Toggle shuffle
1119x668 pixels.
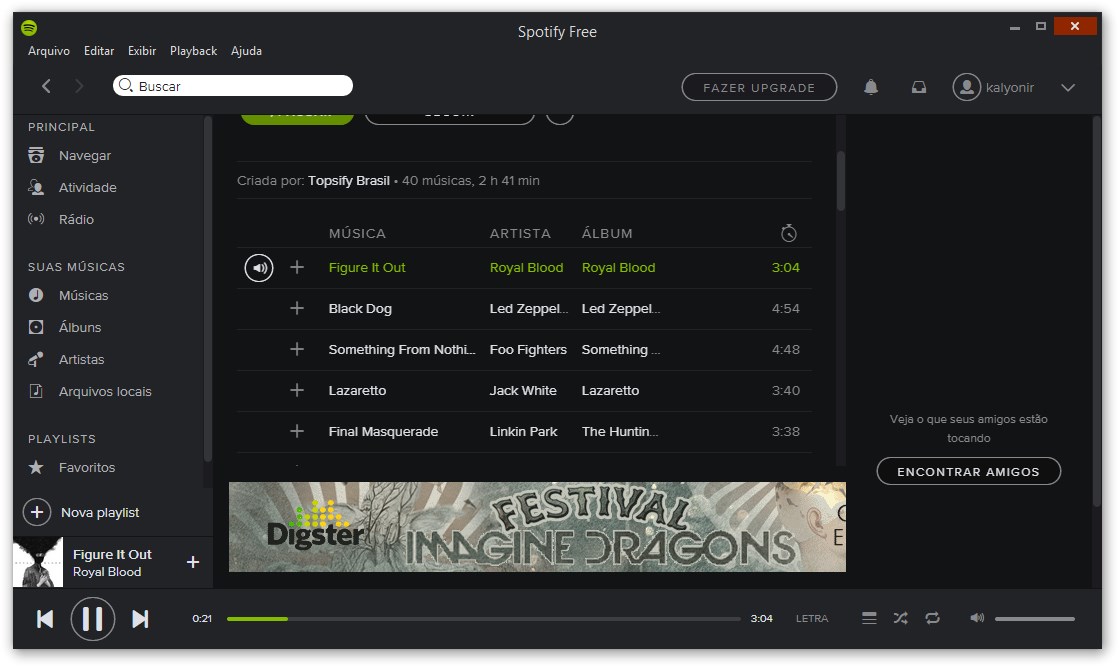tap(901, 618)
